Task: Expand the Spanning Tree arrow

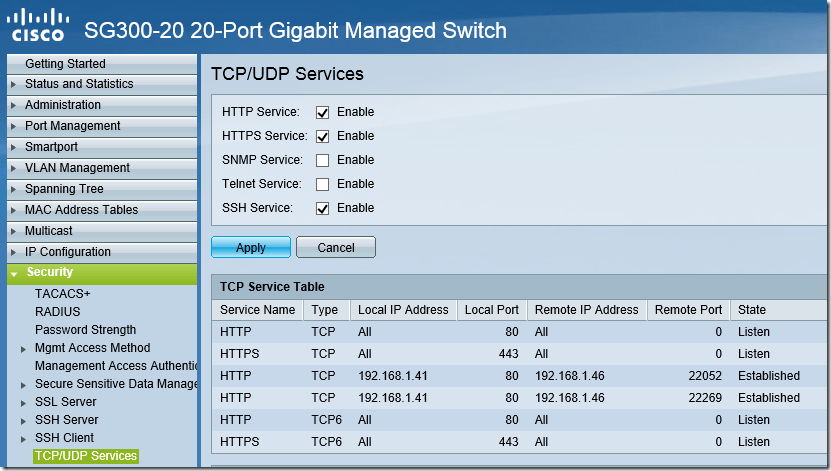Action: [14, 189]
